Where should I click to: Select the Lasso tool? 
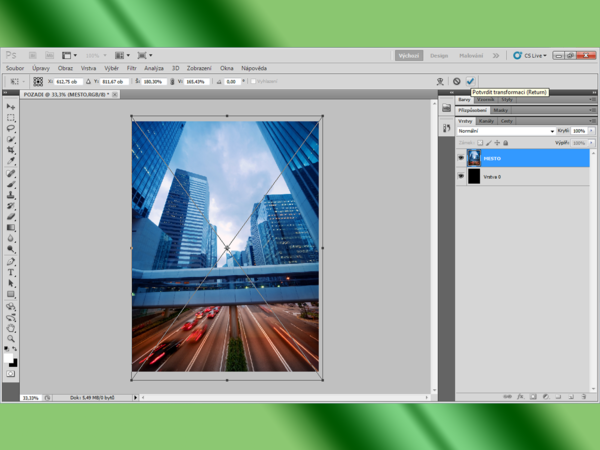point(11,128)
